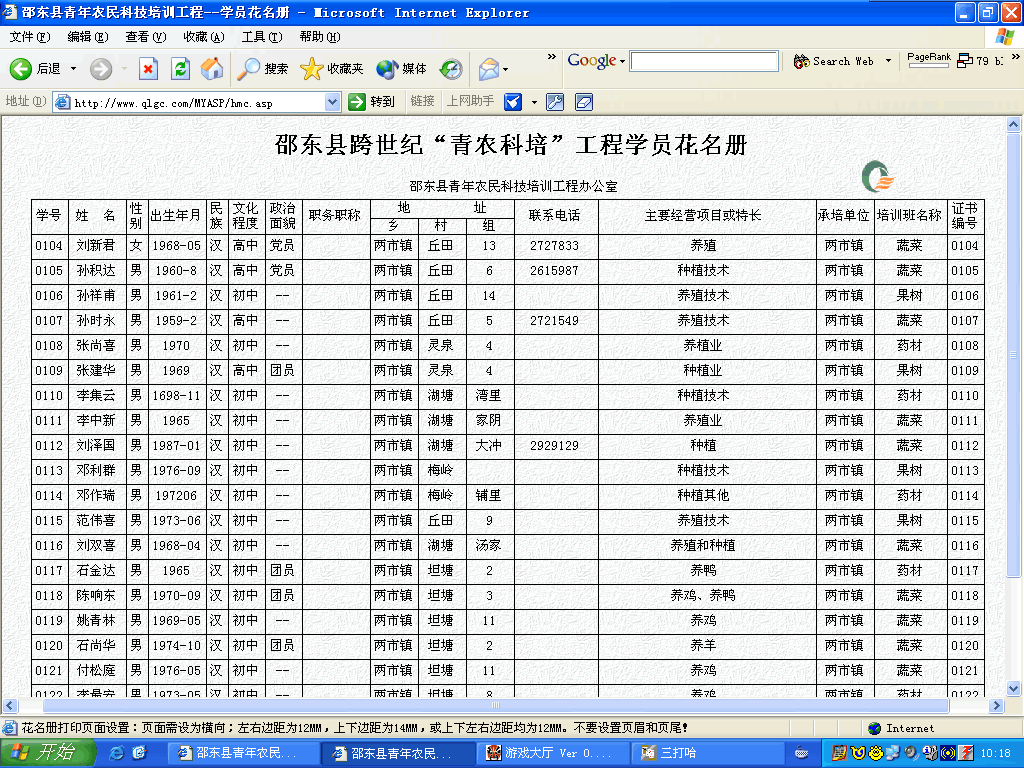Refresh the page using toolbar icon
Viewport: 1024px width, 768px height.
point(180,69)
